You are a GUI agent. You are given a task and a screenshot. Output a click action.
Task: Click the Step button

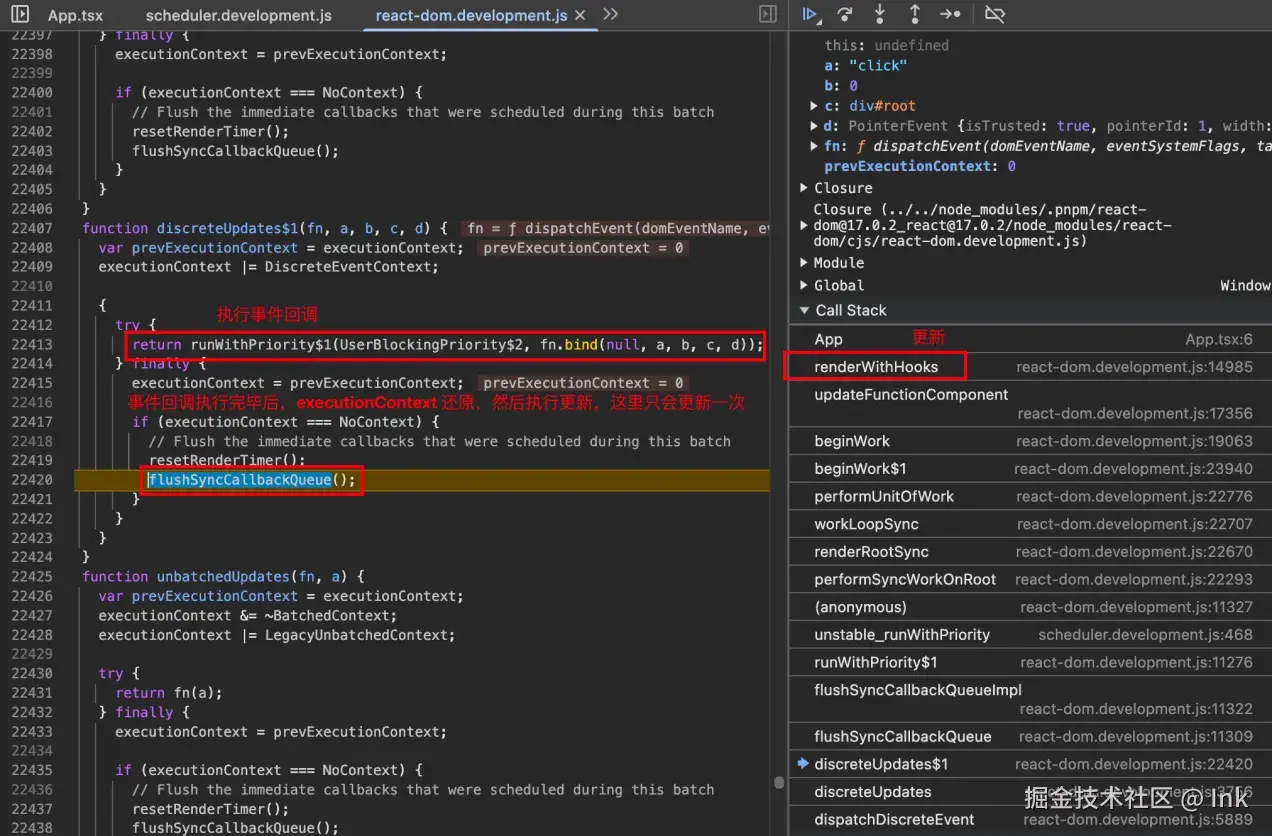[950, 15]
